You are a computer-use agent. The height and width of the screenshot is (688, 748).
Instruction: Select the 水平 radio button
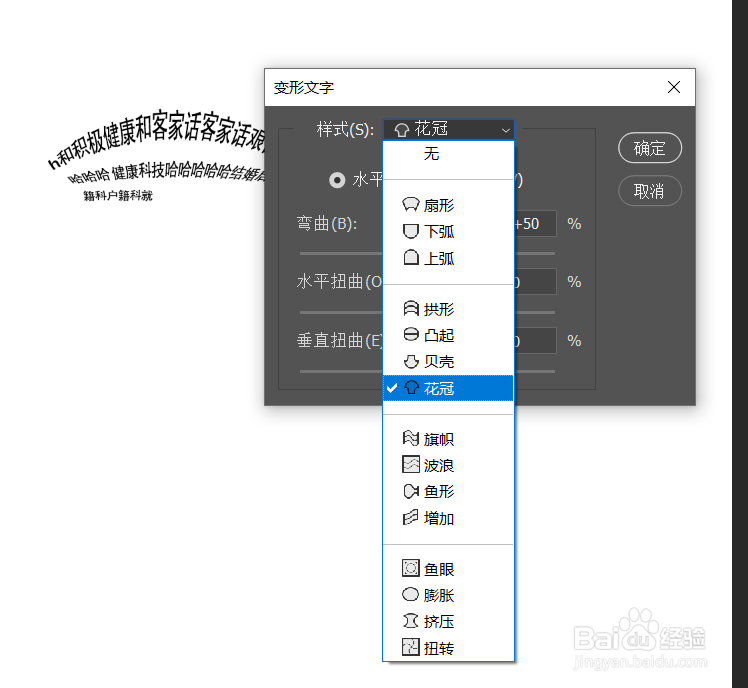pyautogui.click(x=337, y=180)
